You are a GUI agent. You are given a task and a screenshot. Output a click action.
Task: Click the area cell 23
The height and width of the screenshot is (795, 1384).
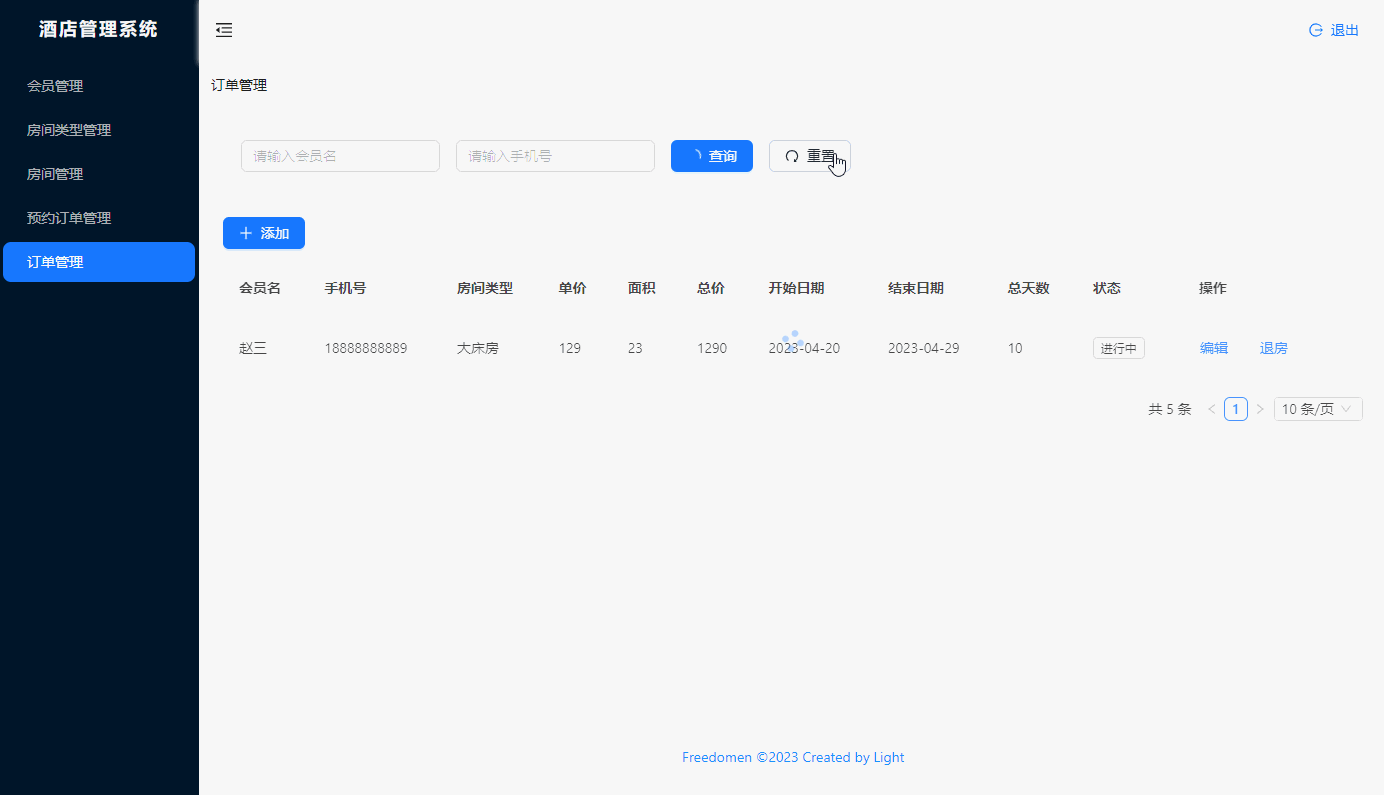tap(635, 348)
